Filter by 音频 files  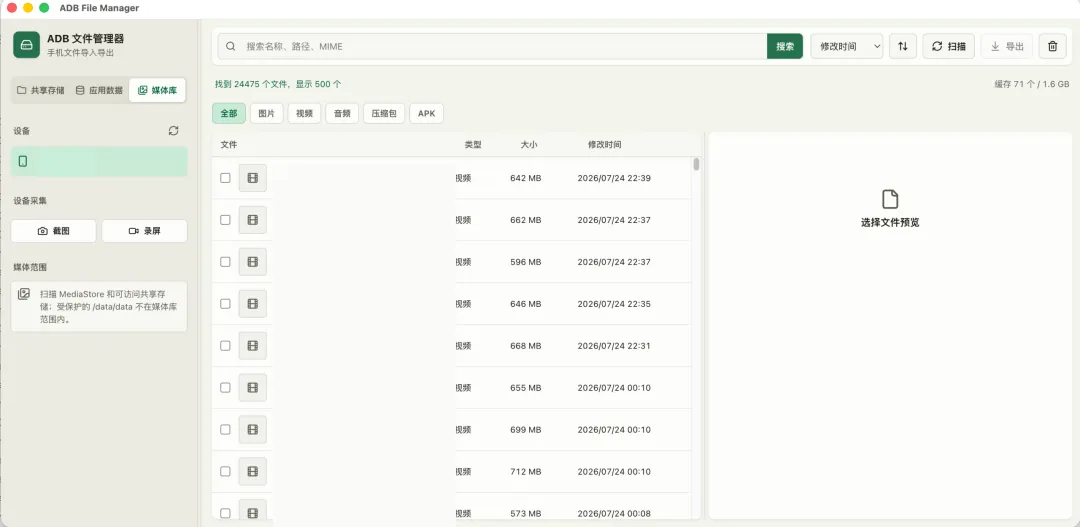342,114
